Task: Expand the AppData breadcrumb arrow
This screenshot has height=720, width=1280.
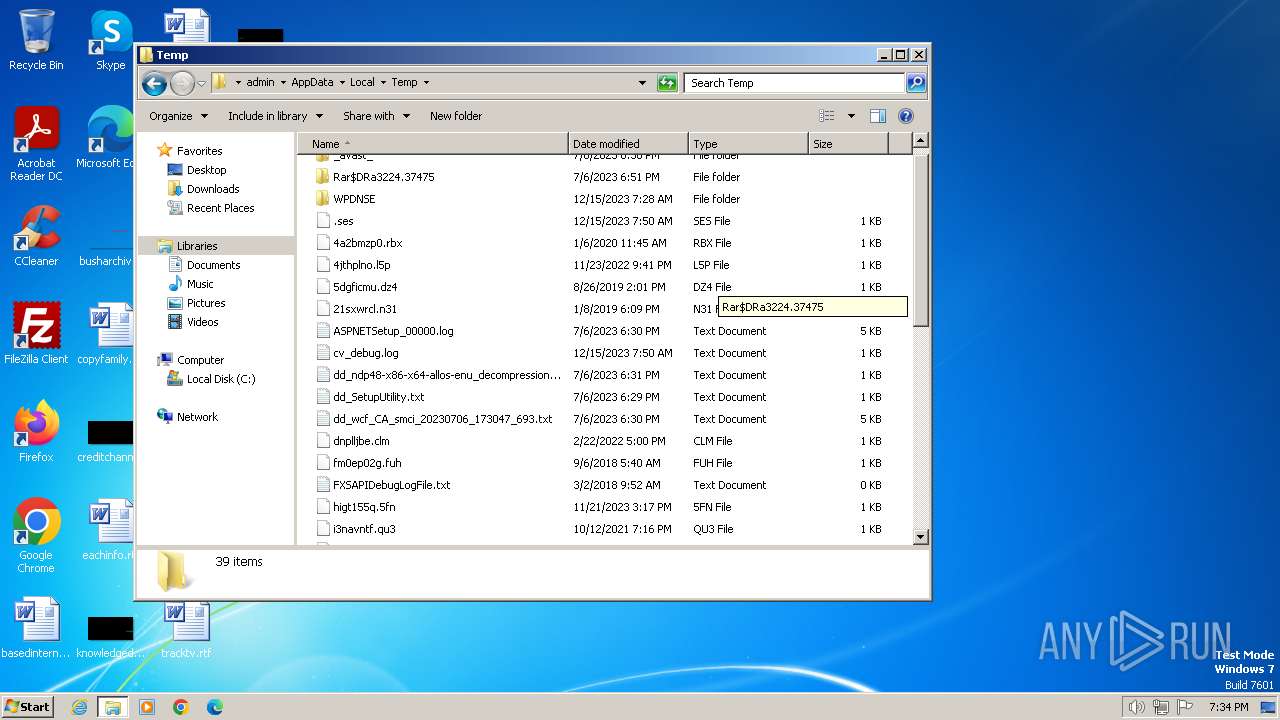Action: click(x=341, y=83)
